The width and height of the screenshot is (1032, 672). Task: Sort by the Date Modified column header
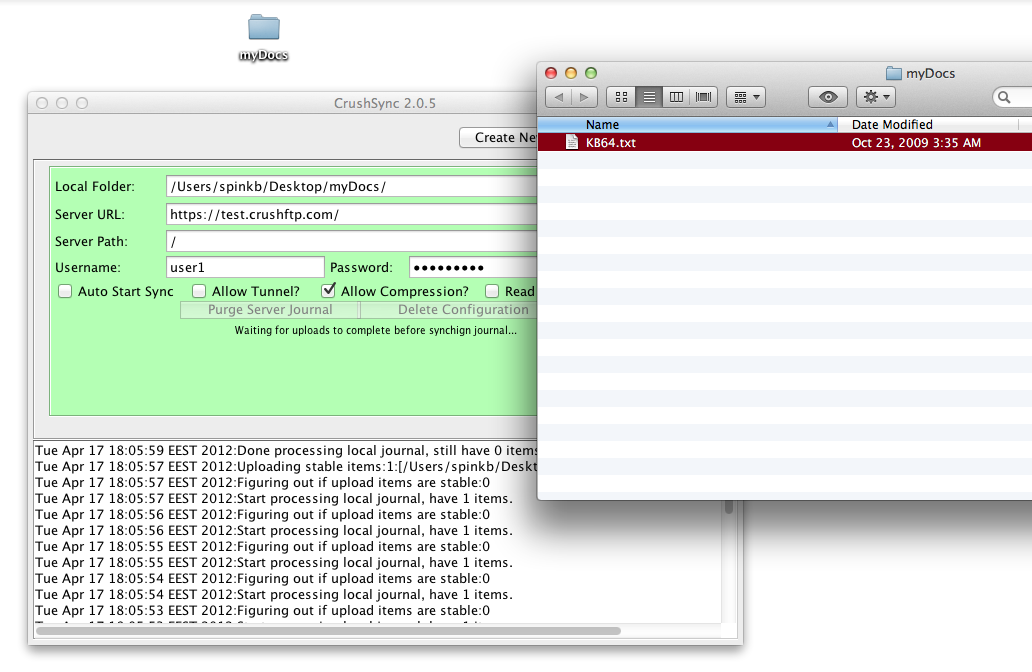[928, 124]
